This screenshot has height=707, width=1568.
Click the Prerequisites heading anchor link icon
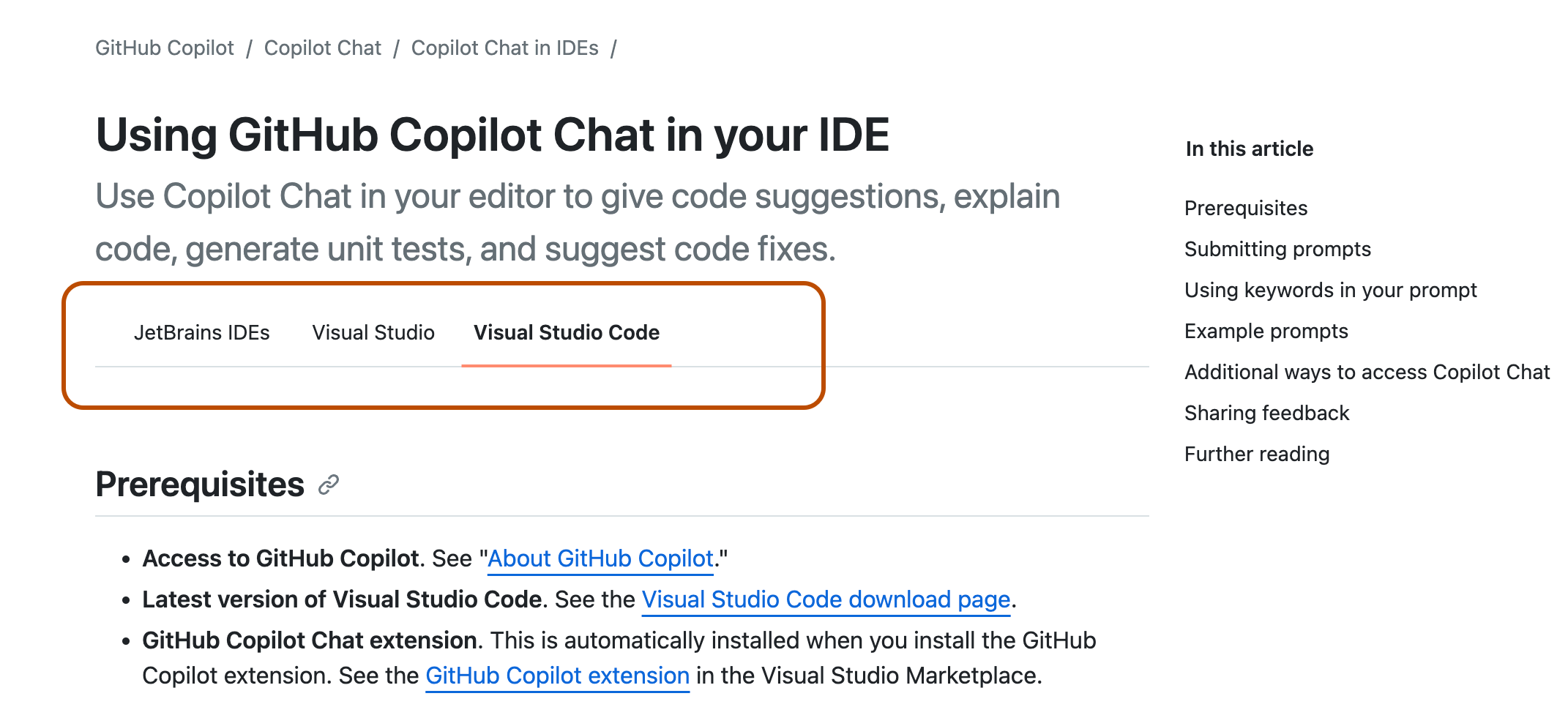329,485
